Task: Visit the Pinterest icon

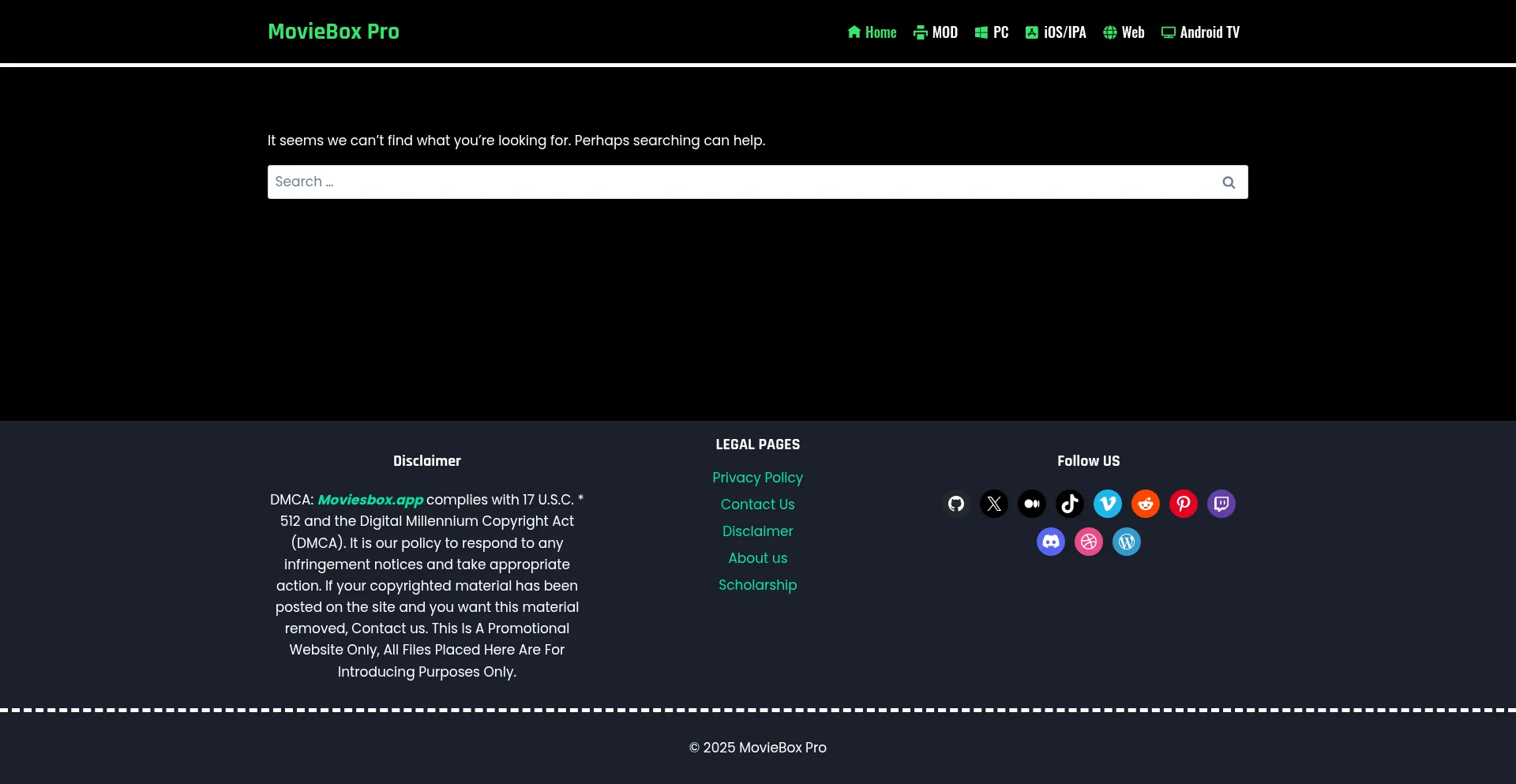Action: click(x=1183, y=504)
